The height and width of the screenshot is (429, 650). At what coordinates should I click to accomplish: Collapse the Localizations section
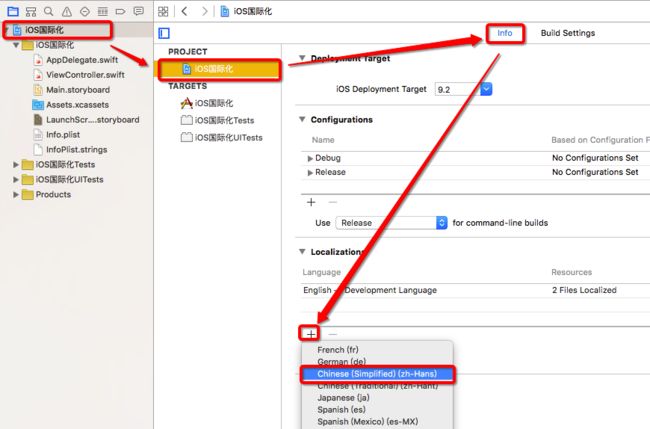302,252
